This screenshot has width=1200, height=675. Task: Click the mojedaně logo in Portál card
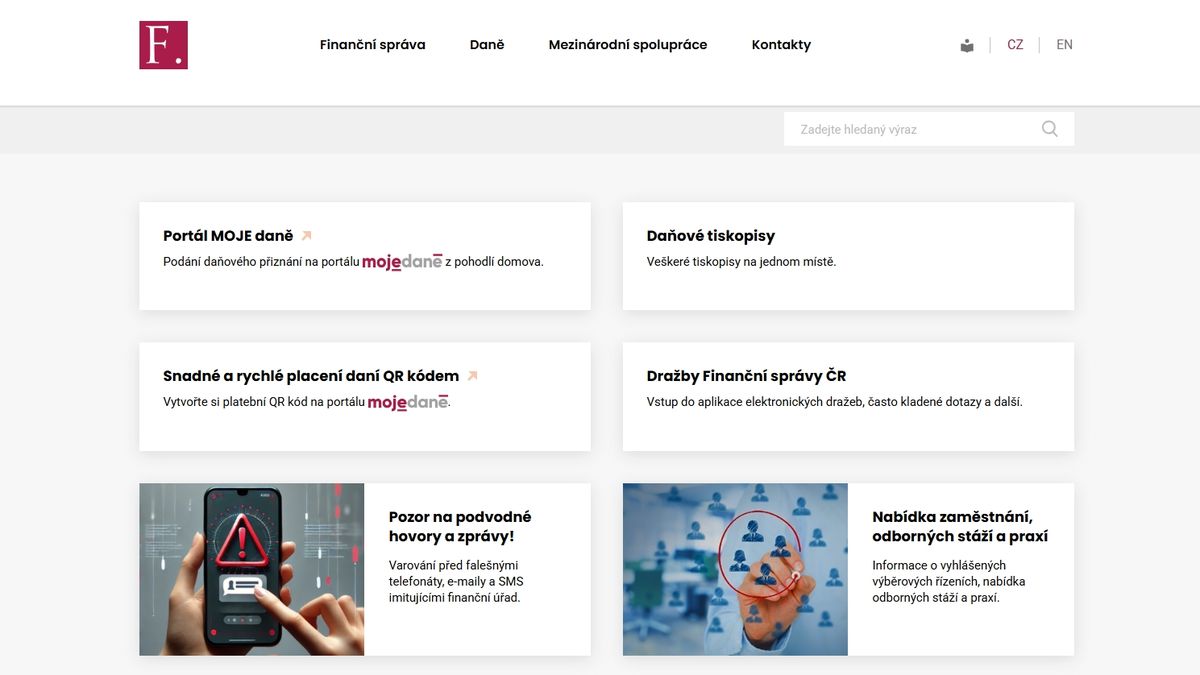pyautogui.click(x=402, y=262)
